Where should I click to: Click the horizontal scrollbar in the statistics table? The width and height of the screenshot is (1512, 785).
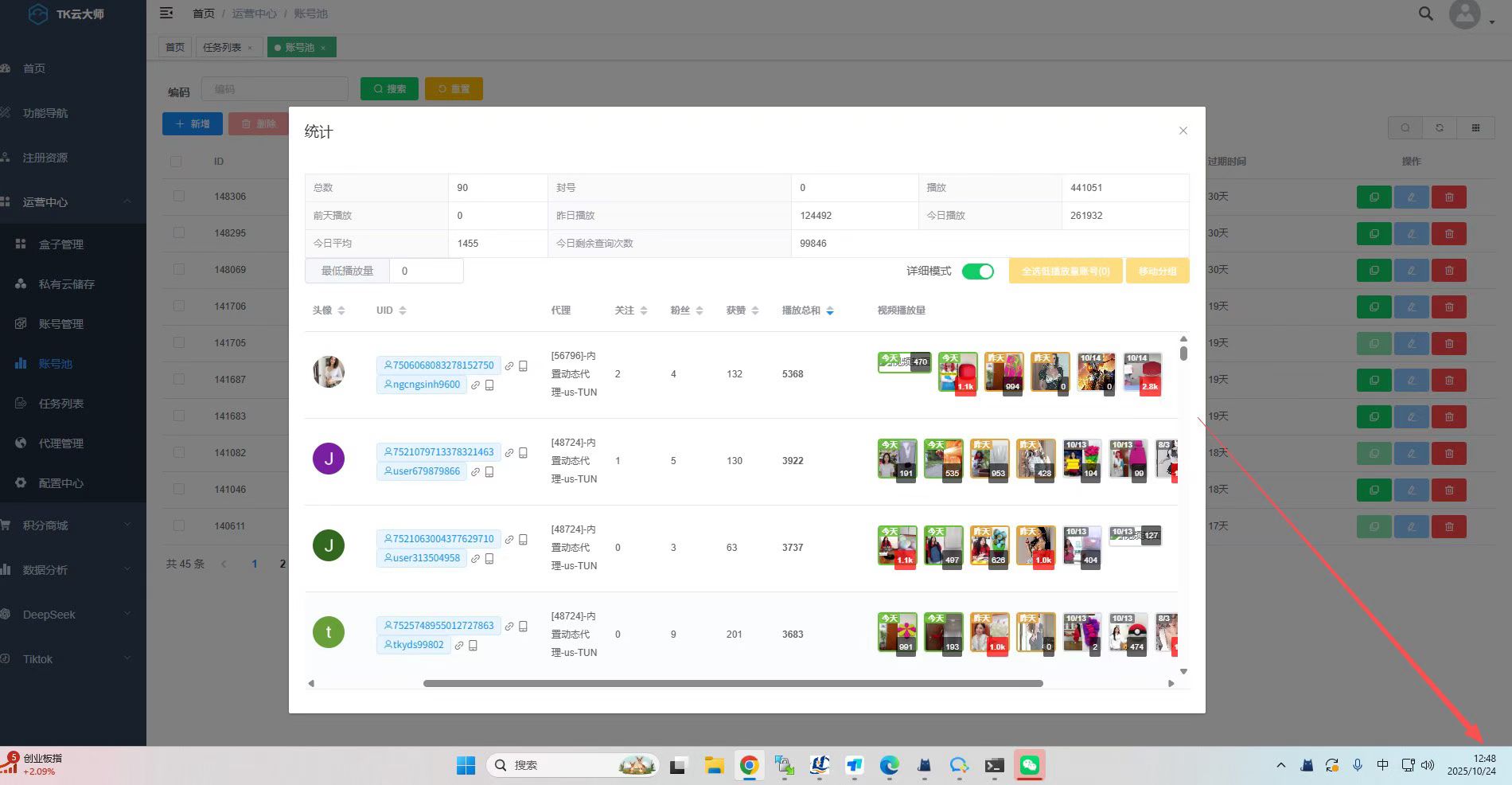coord(732,683)
